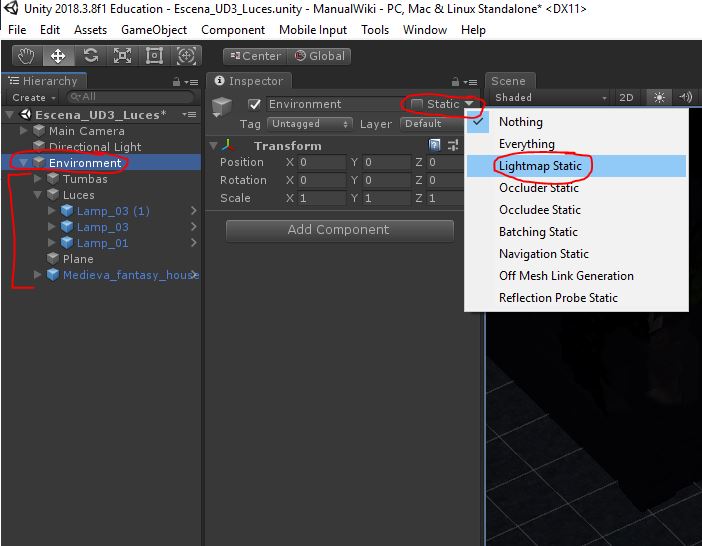Expand the Lamp_03 (1) prefab
Screen dimensions: 702x546
[x=51, y=210]
